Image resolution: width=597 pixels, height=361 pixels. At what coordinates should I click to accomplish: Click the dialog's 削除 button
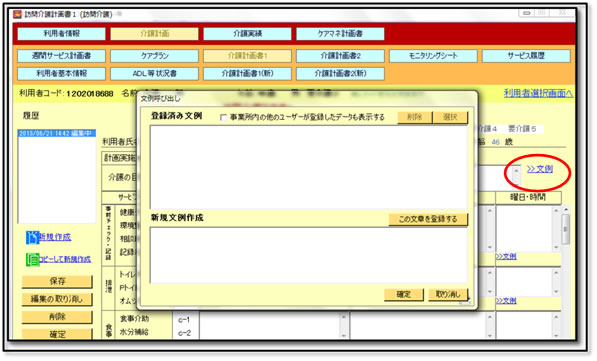click(415, 117)
